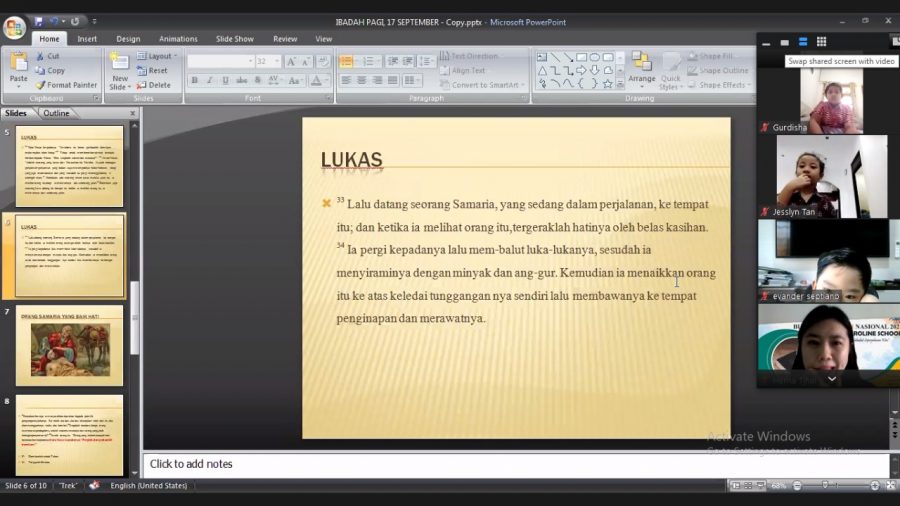Open the Insert ribbon tab
This screenshot has height=506, width=900.
(87, 39)
